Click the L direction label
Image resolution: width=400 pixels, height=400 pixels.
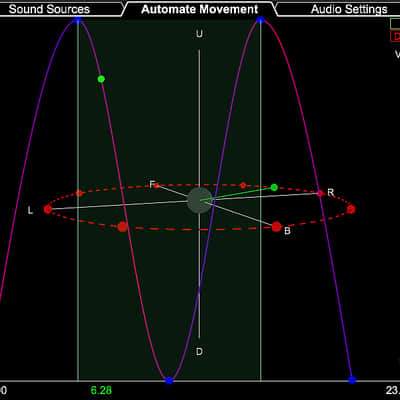point(30,211)
